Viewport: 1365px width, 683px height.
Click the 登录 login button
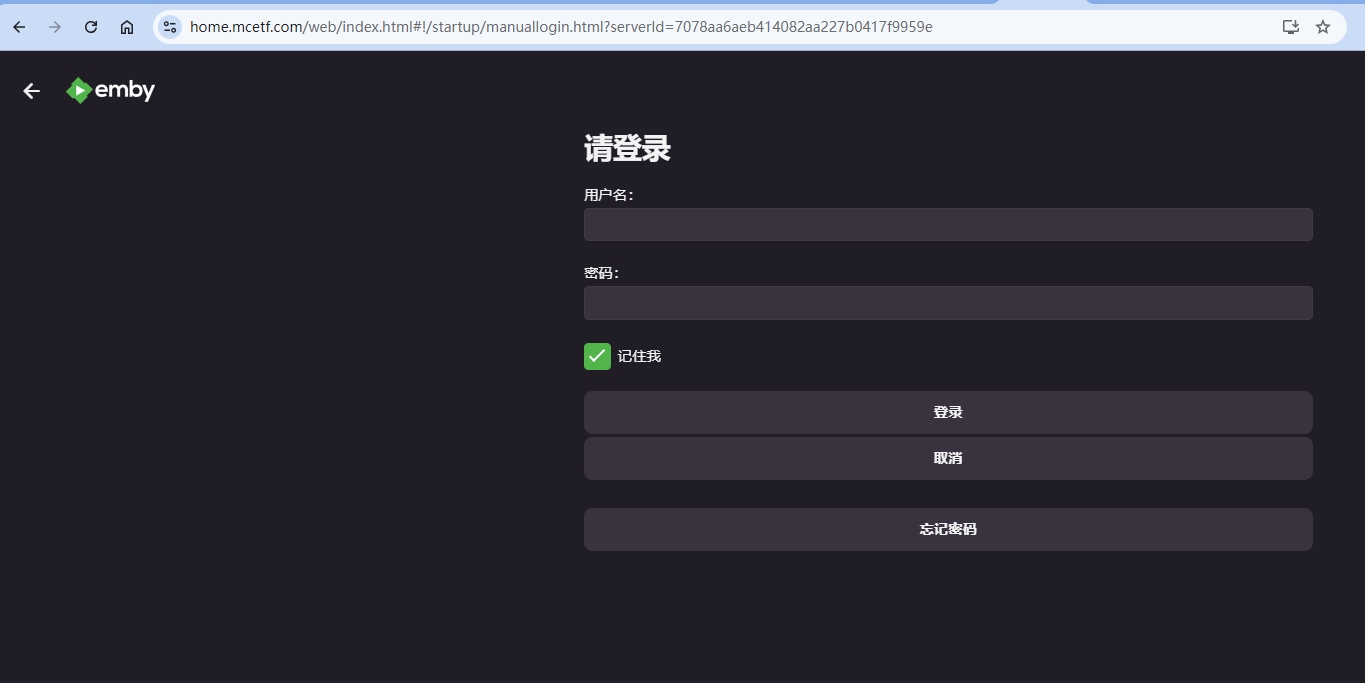coord(948,412)
